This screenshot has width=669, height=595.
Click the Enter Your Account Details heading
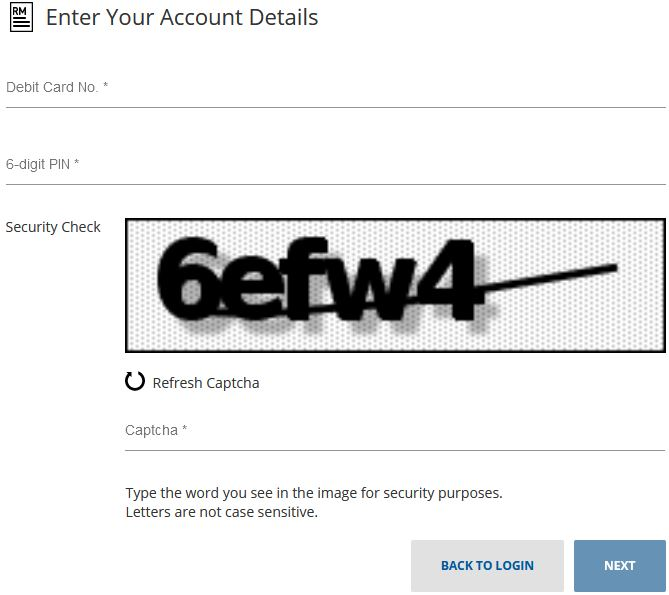[182, 18]
